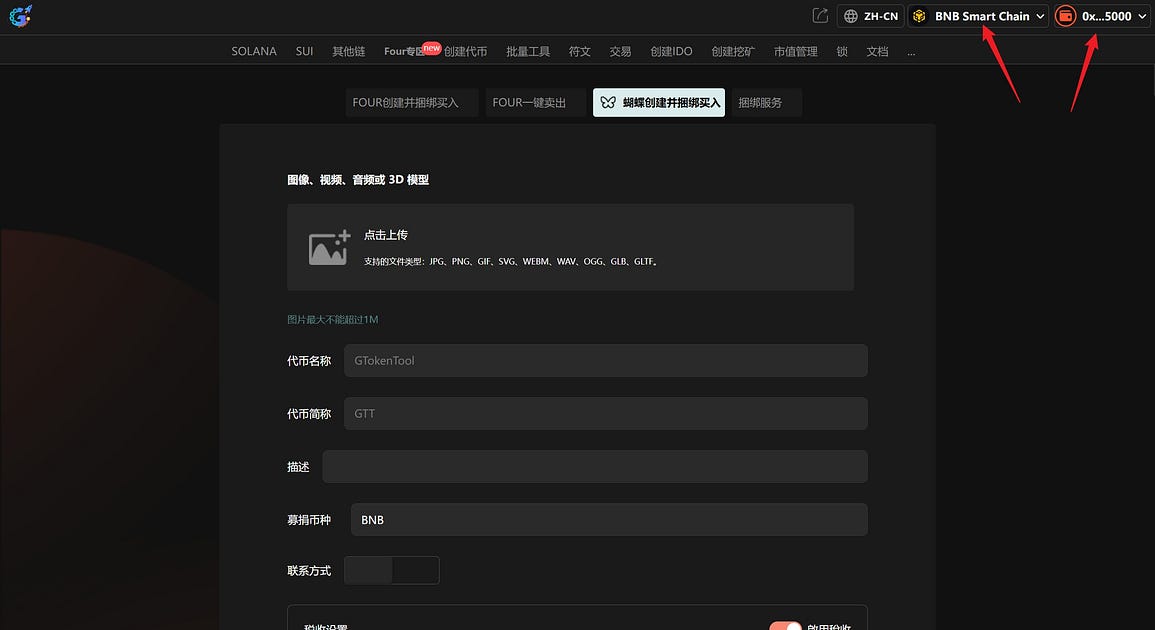This screenshot has height=630, width=1155.
Task: Open the 其他链 menu
Action: (x=348, y=52)
